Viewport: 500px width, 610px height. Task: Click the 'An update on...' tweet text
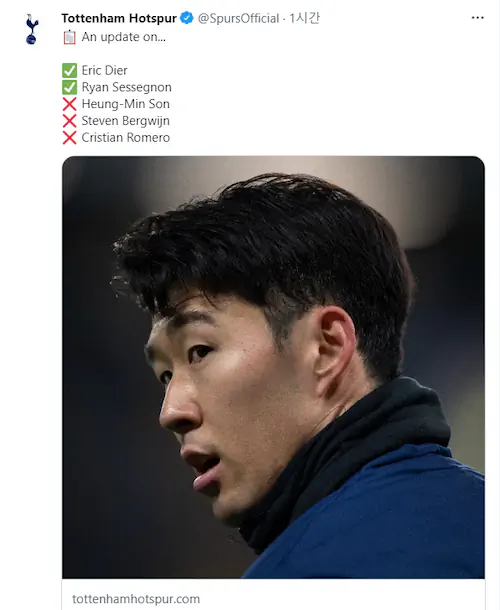(x=123, y=37)
